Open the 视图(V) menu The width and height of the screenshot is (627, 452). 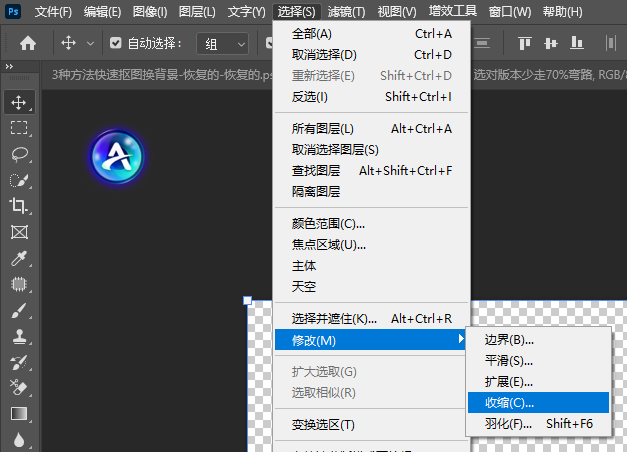(x=397, y=12)
